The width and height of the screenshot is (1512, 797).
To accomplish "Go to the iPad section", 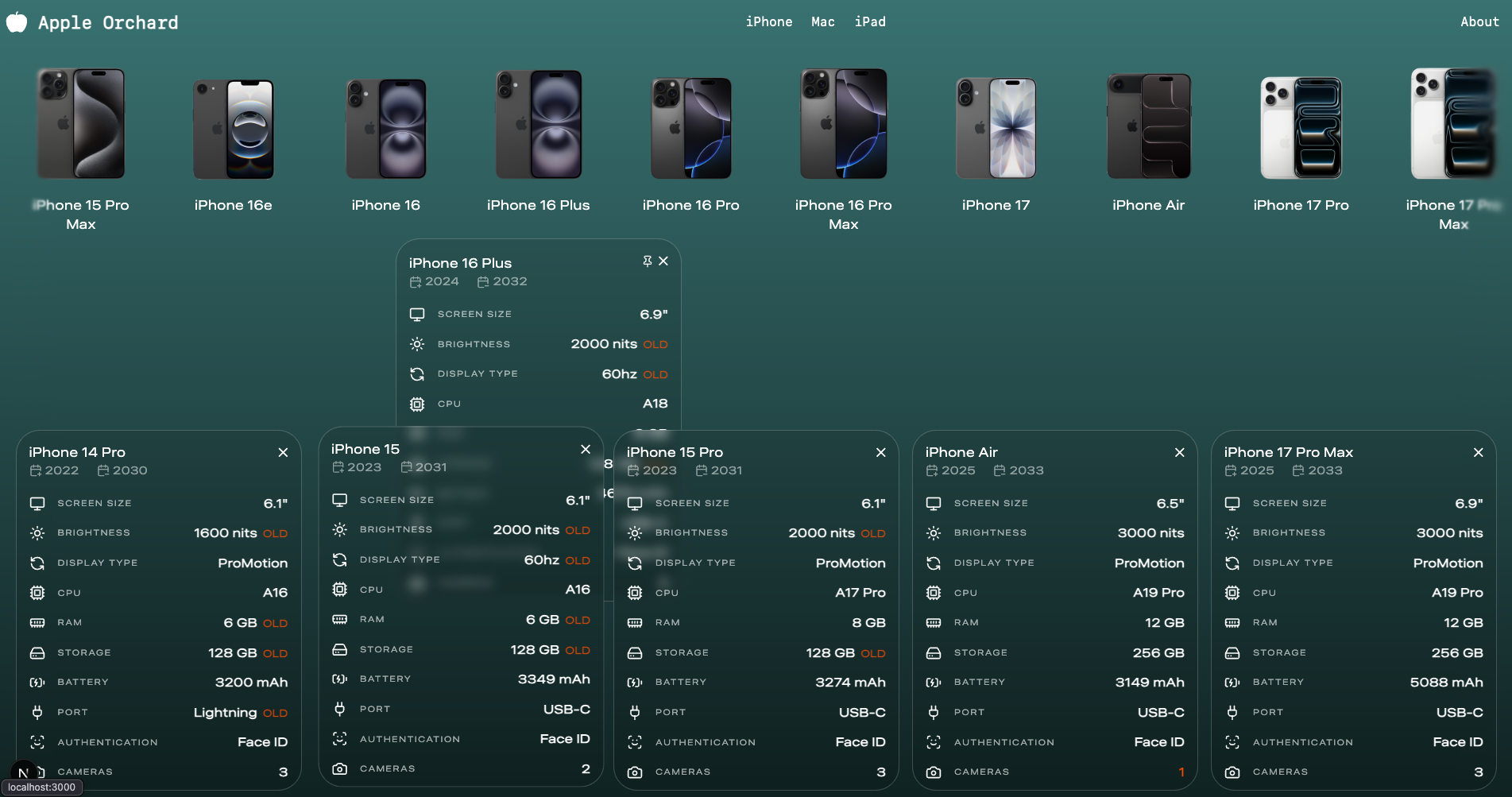I will coord(870,22).
